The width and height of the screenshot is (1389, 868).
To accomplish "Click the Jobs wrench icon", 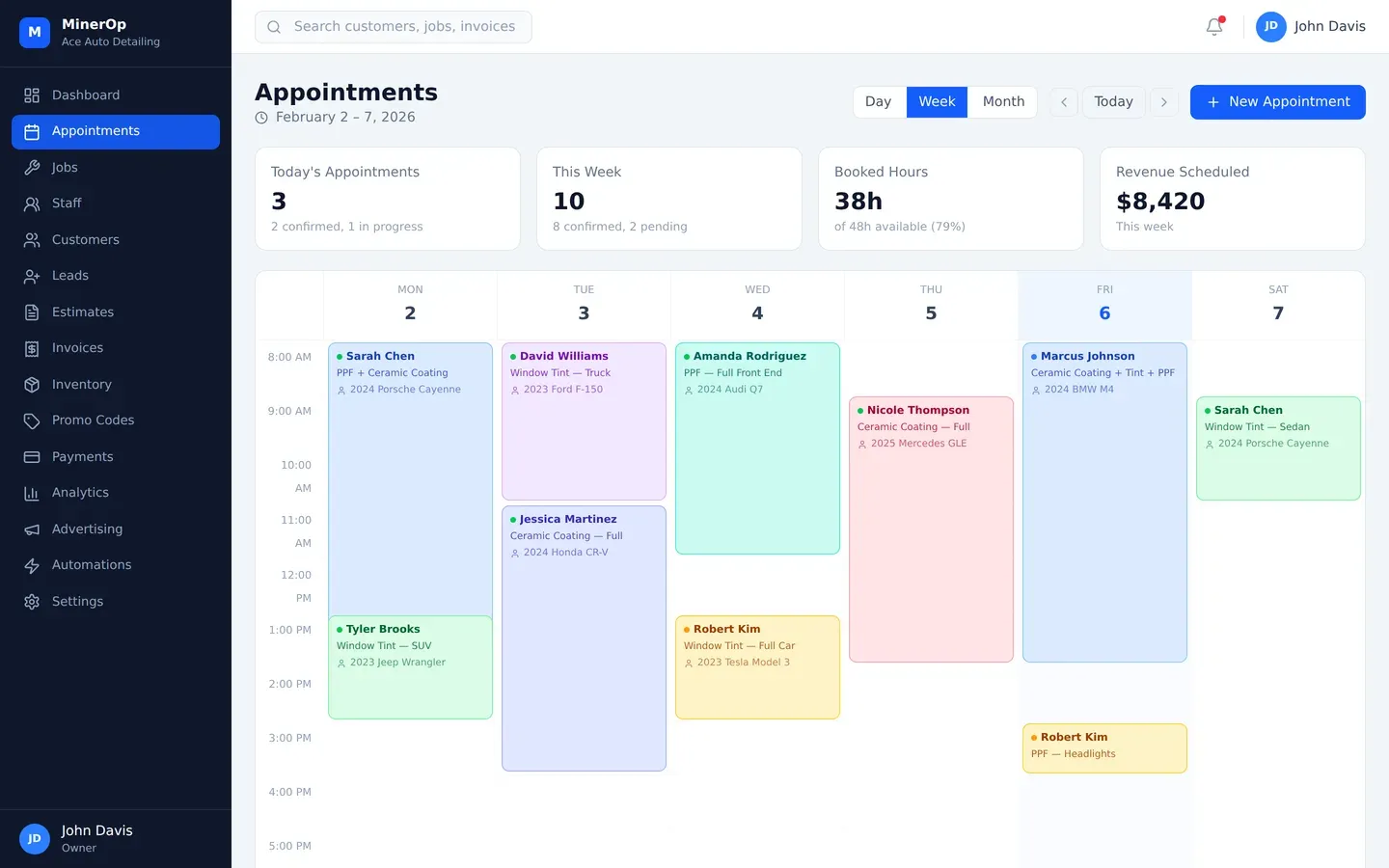I will (32, 168).
